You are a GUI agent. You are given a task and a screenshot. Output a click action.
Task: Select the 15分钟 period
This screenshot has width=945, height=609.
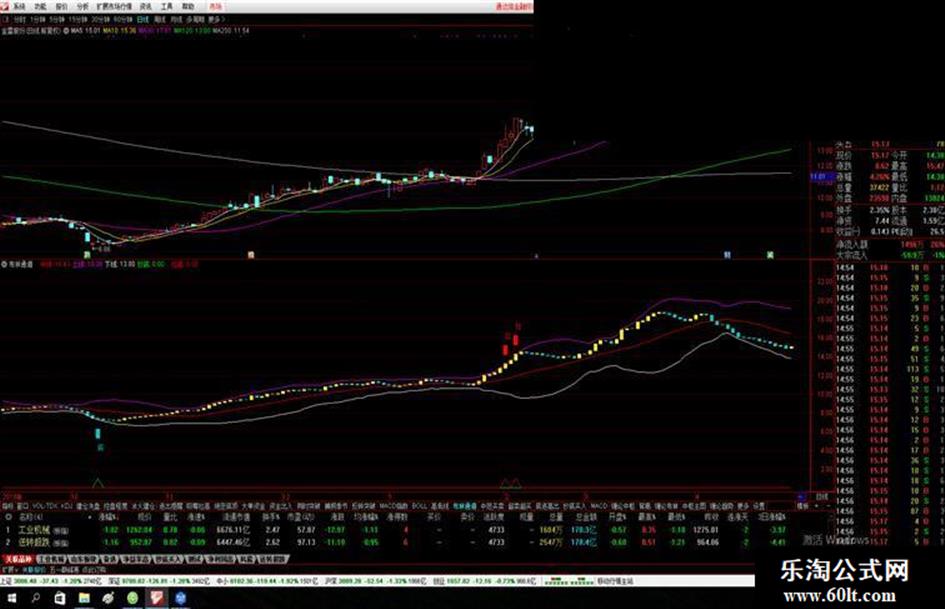(x=78, y=19)
